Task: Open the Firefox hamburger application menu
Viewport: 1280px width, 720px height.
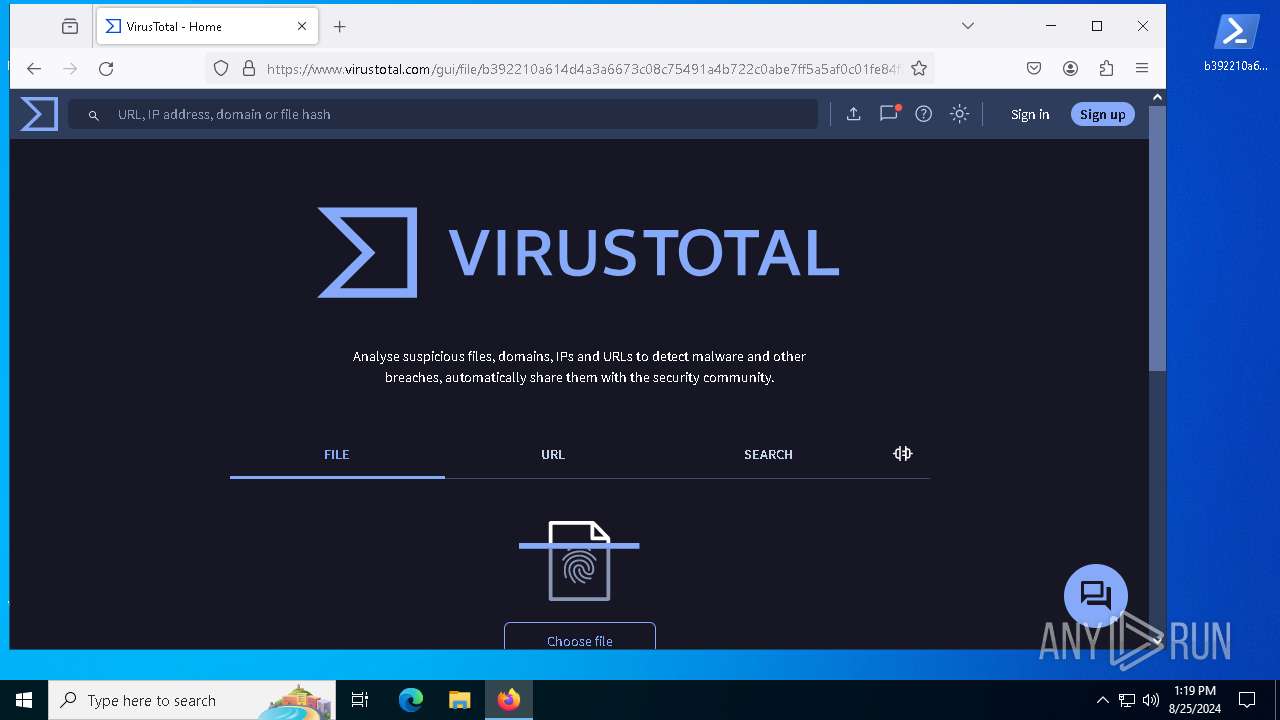Action: coord(1142,68)
